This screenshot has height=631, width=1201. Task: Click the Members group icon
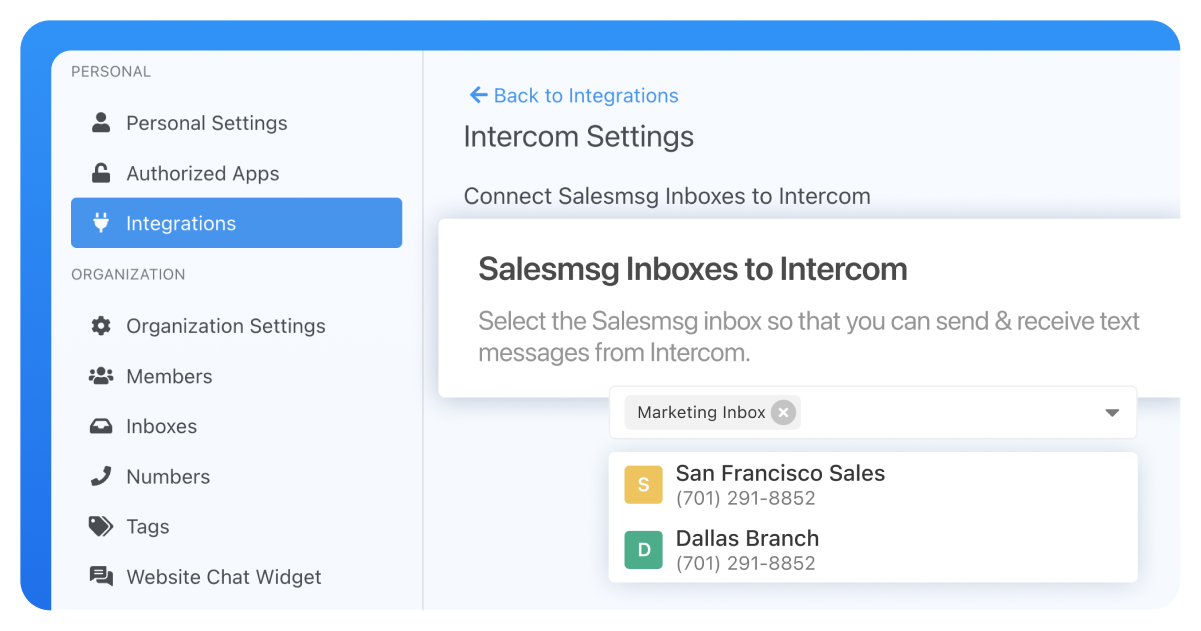point(101,376)
